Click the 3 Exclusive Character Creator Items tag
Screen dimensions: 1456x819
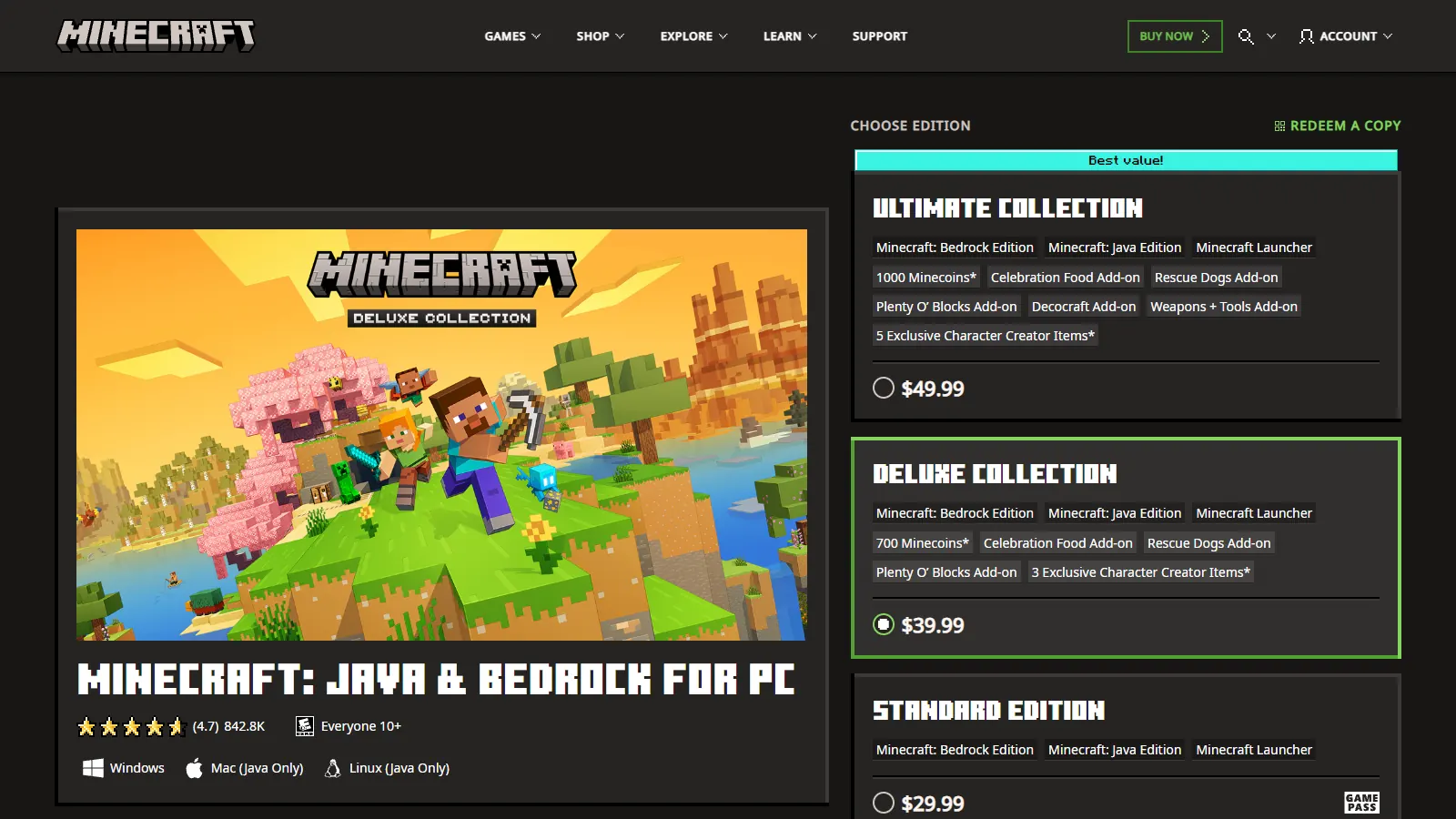1141,572
